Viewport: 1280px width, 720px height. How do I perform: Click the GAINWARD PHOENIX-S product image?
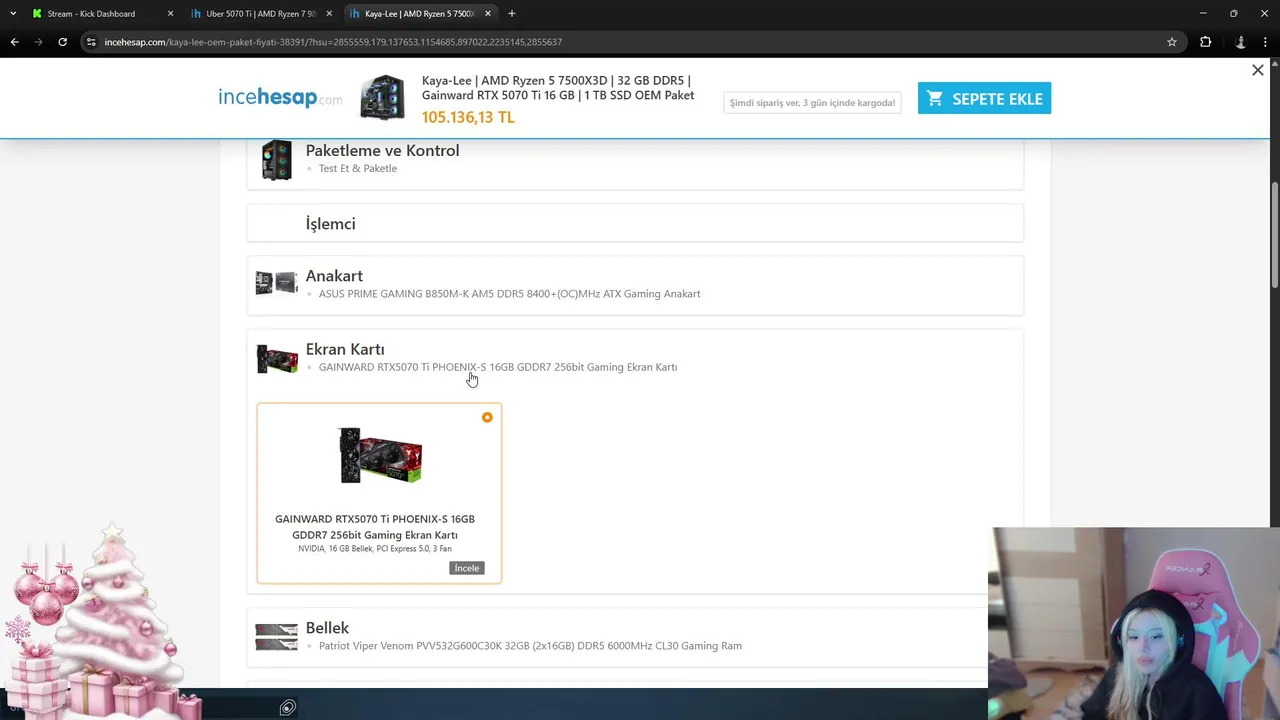381,456
